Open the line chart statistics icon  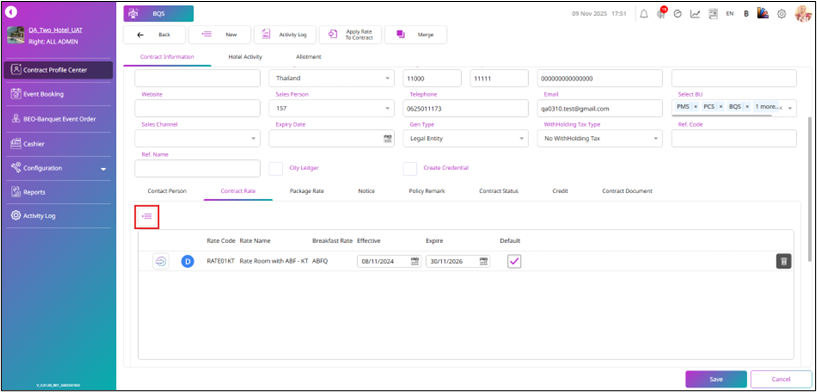695,14
